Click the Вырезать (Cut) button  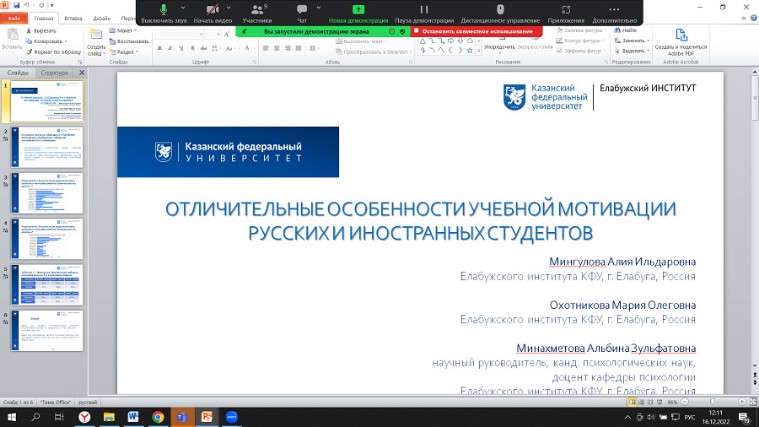[x=43, y=31]
